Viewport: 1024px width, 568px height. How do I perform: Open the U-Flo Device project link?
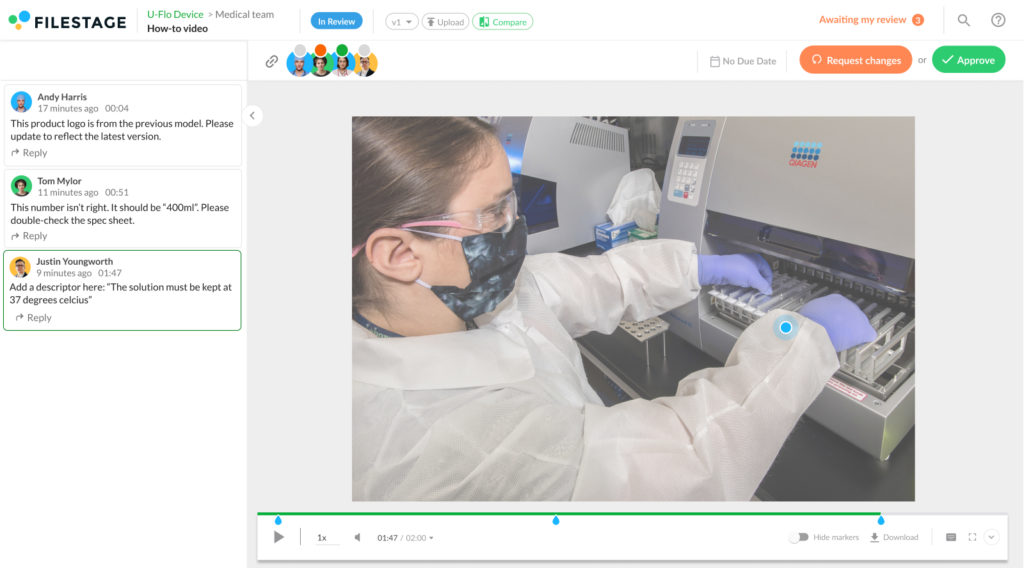point(175,14)
